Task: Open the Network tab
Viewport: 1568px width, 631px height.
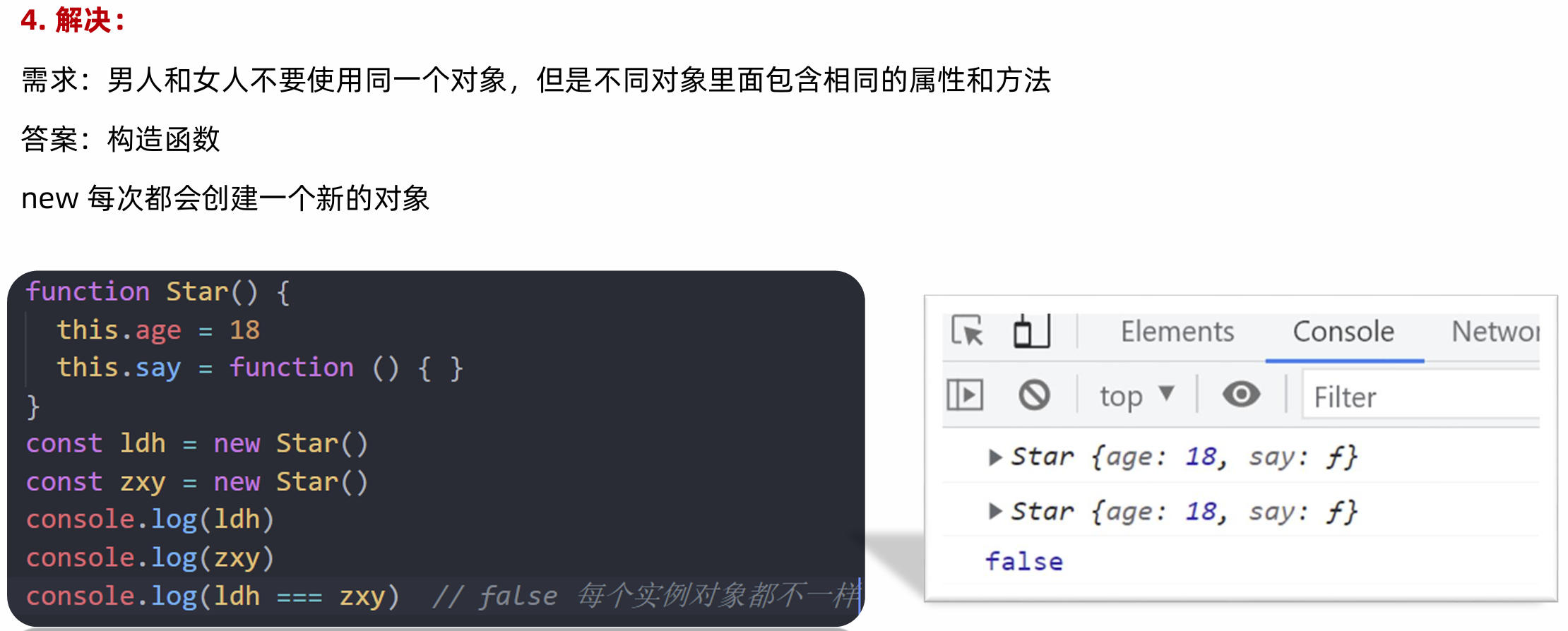Action: tap(1495, 332)
